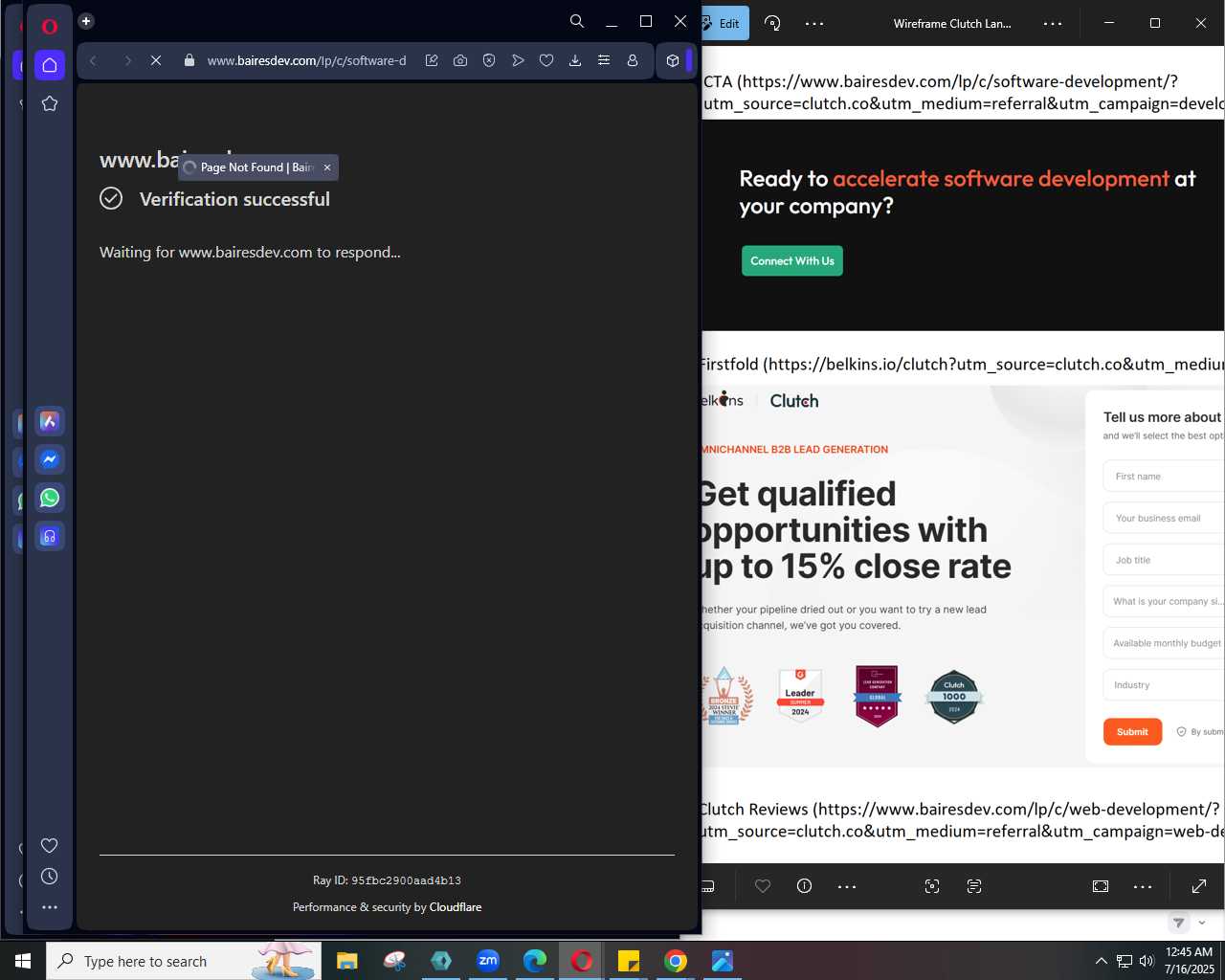Screen dimensions: 1225x980
Task: Click the visual search icon in Photos
Action: (x=932, y=886)
